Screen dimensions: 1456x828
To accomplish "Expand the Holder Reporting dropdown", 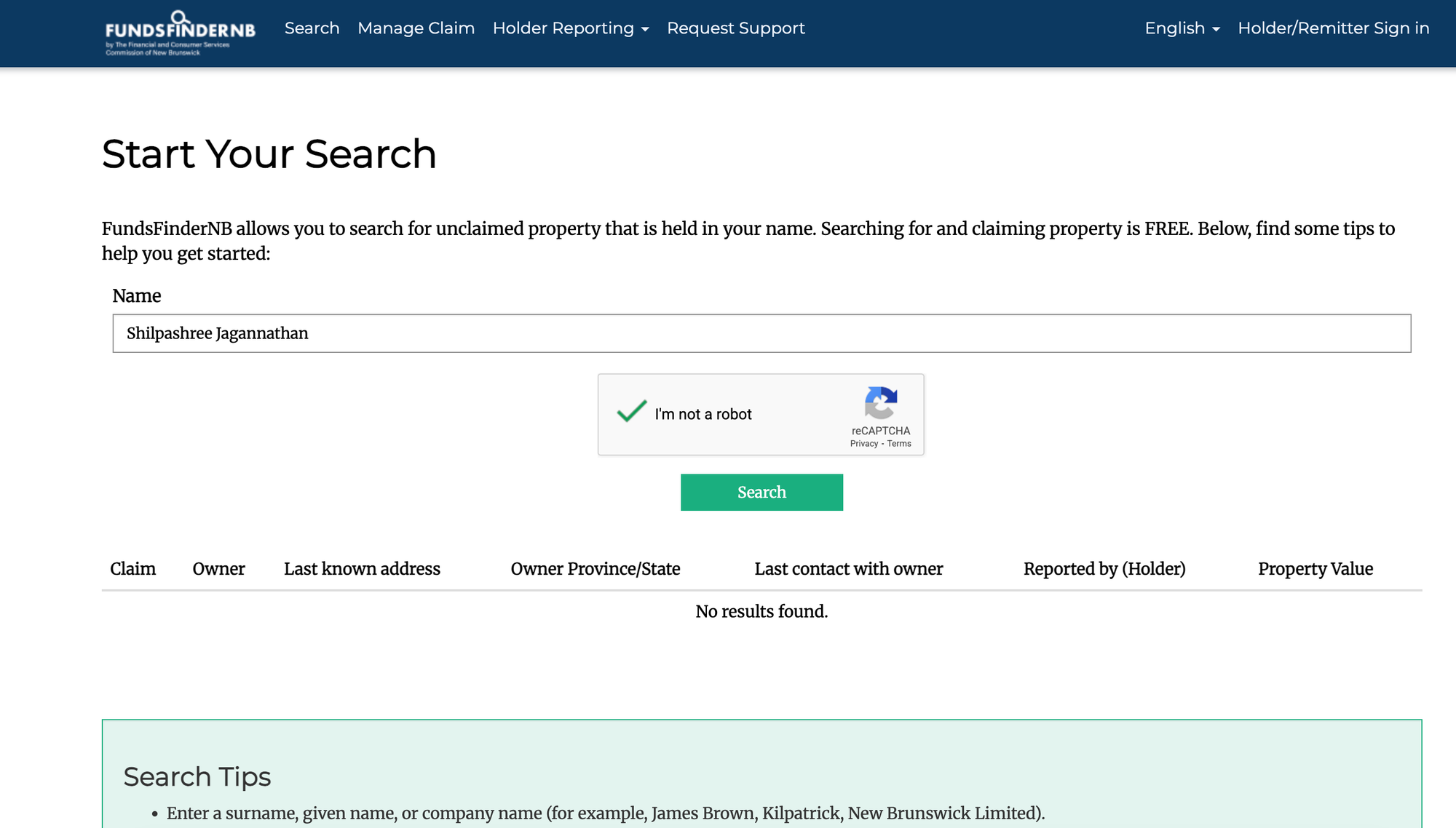I will point(570,28).
